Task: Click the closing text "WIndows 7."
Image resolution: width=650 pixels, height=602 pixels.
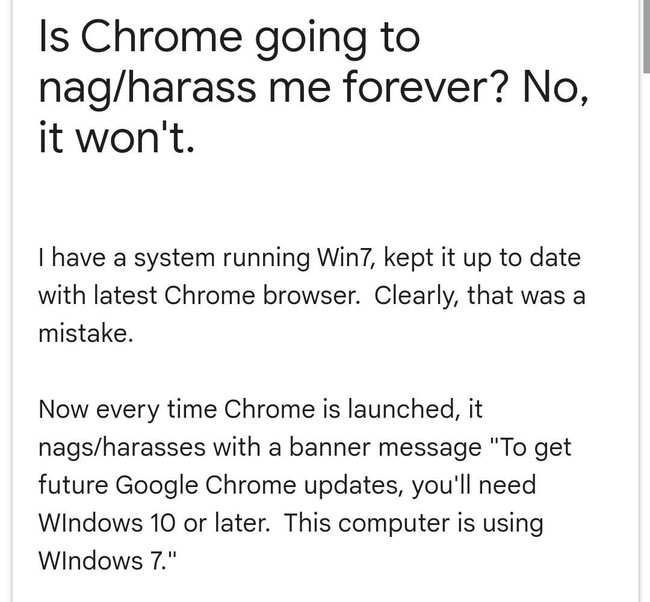Action: [x=107, y=561]
